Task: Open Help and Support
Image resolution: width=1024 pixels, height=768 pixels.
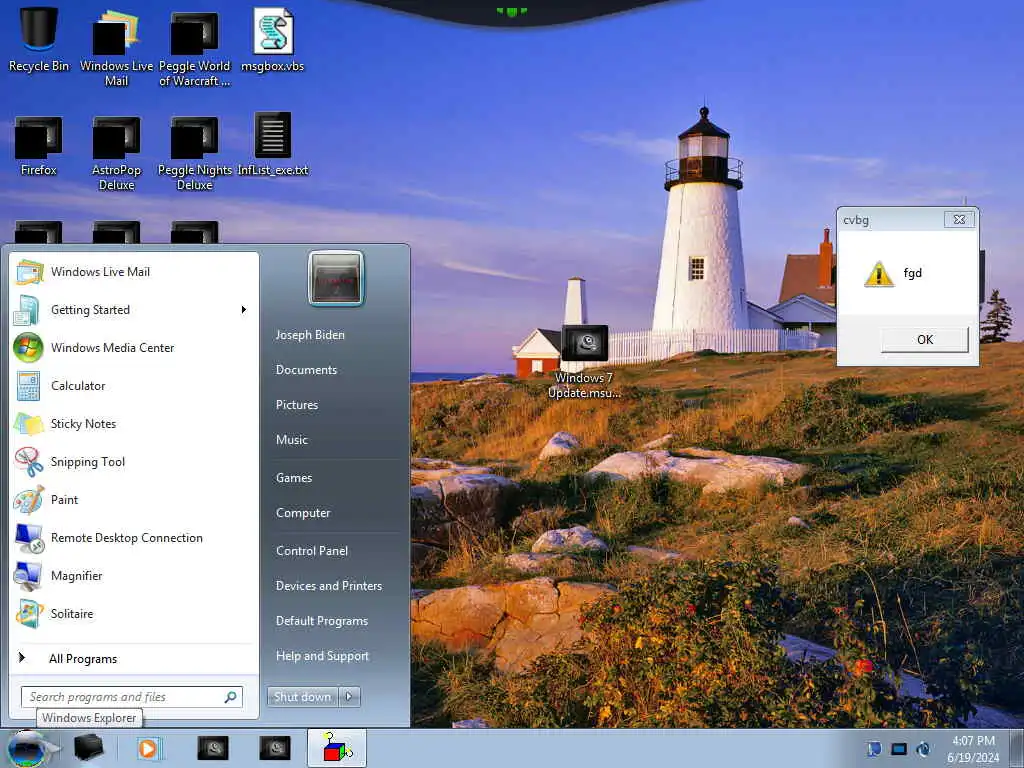Action: 323,656
